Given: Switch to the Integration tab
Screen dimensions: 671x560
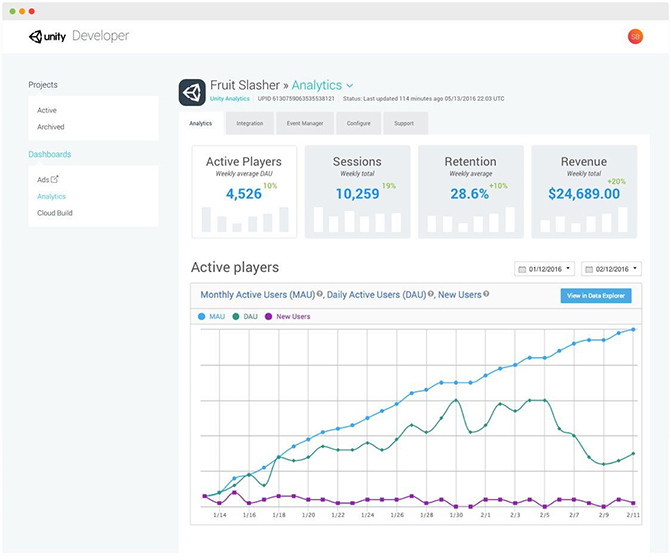Looking at the screenshot, I should 250,123.
